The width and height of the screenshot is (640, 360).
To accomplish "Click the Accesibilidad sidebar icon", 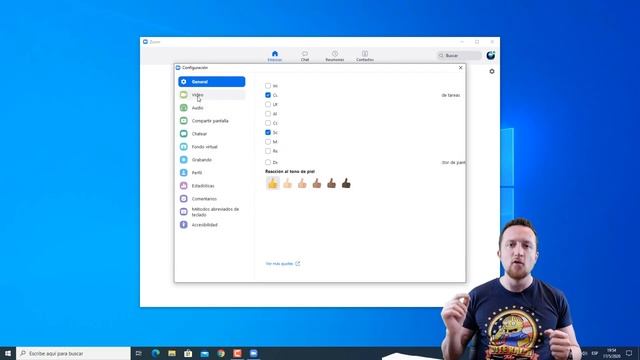I will coord(184,225).
